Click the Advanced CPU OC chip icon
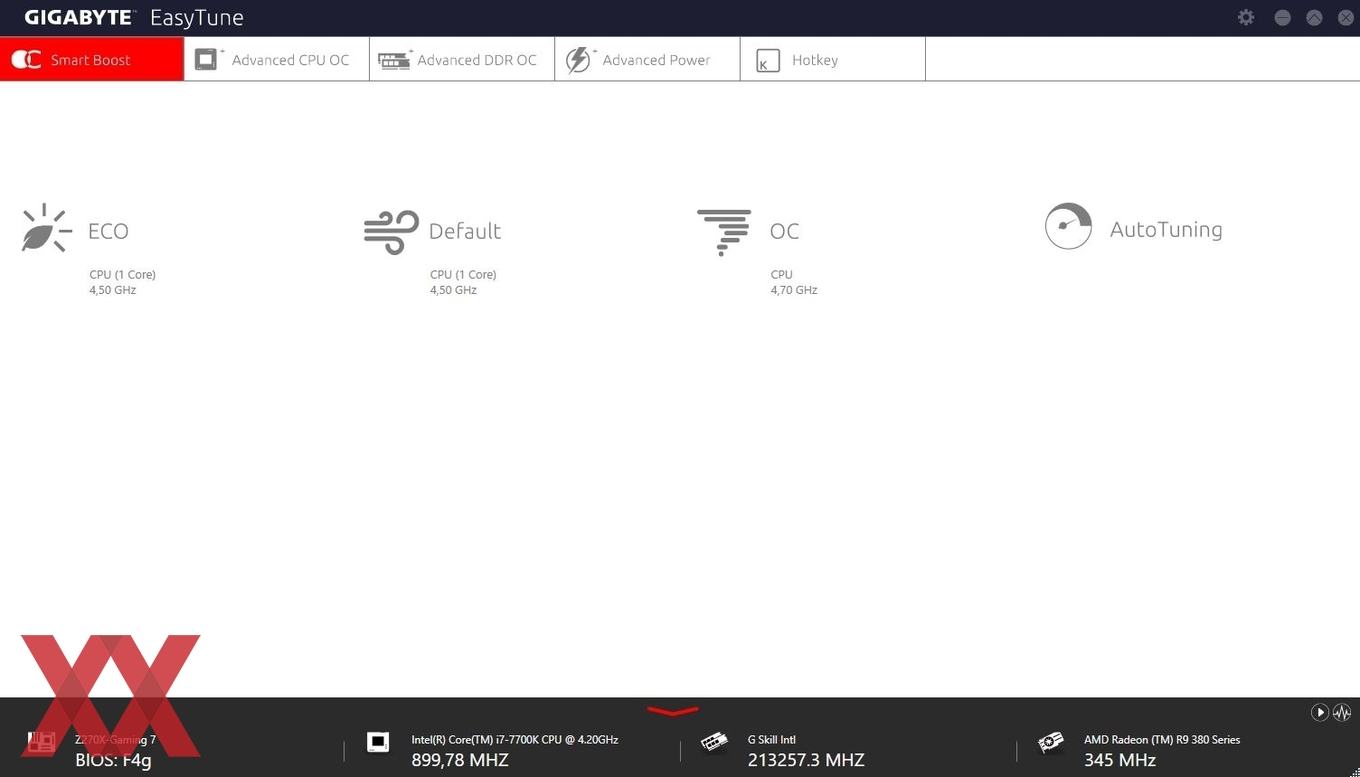Viewport: 1360px width, 777px height. pos(207,59)
